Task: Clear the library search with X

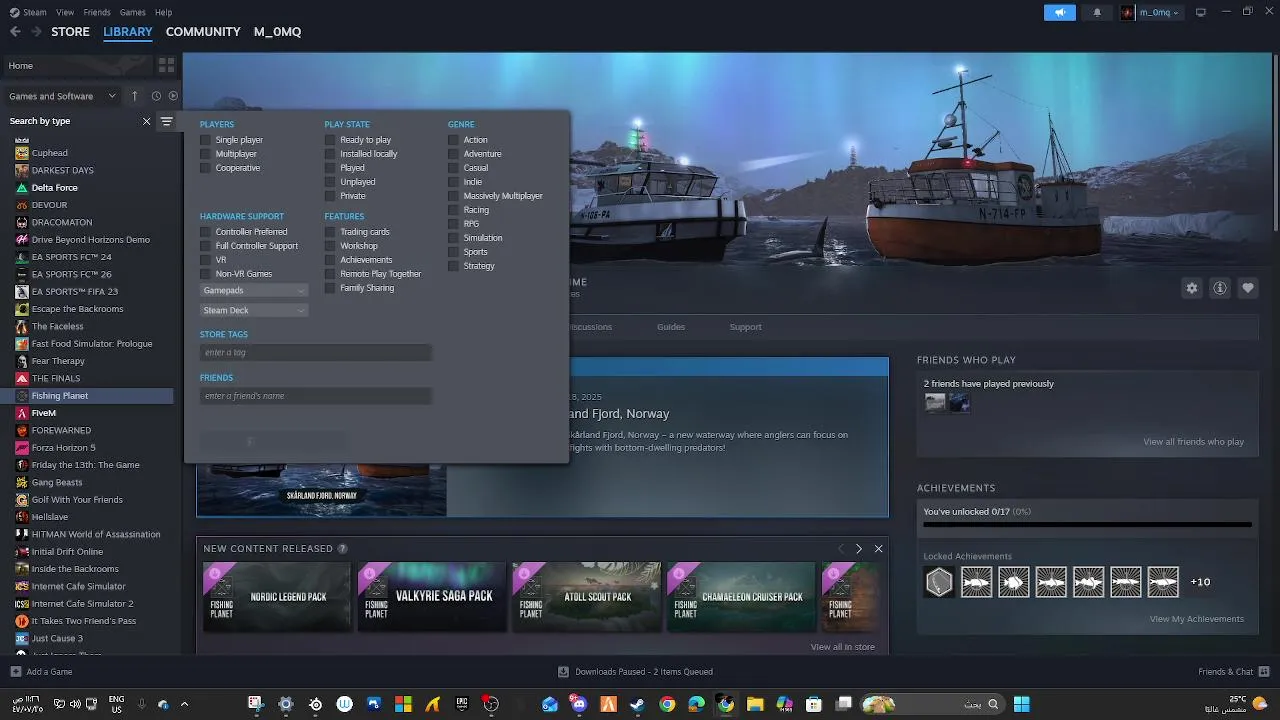Action: [x=146, y=121]
